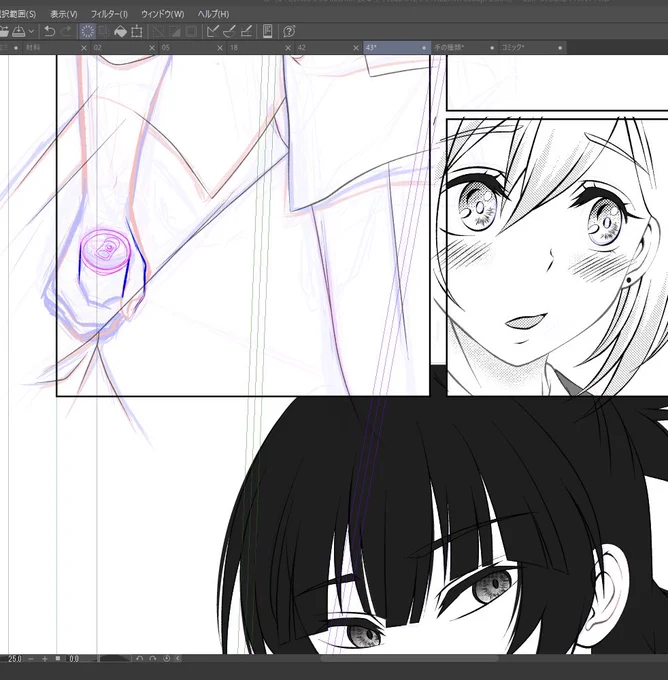Screen dimensions: 668x680
Task: Open the ウィンドウ(W) menu
Action: tap(163, 14)
